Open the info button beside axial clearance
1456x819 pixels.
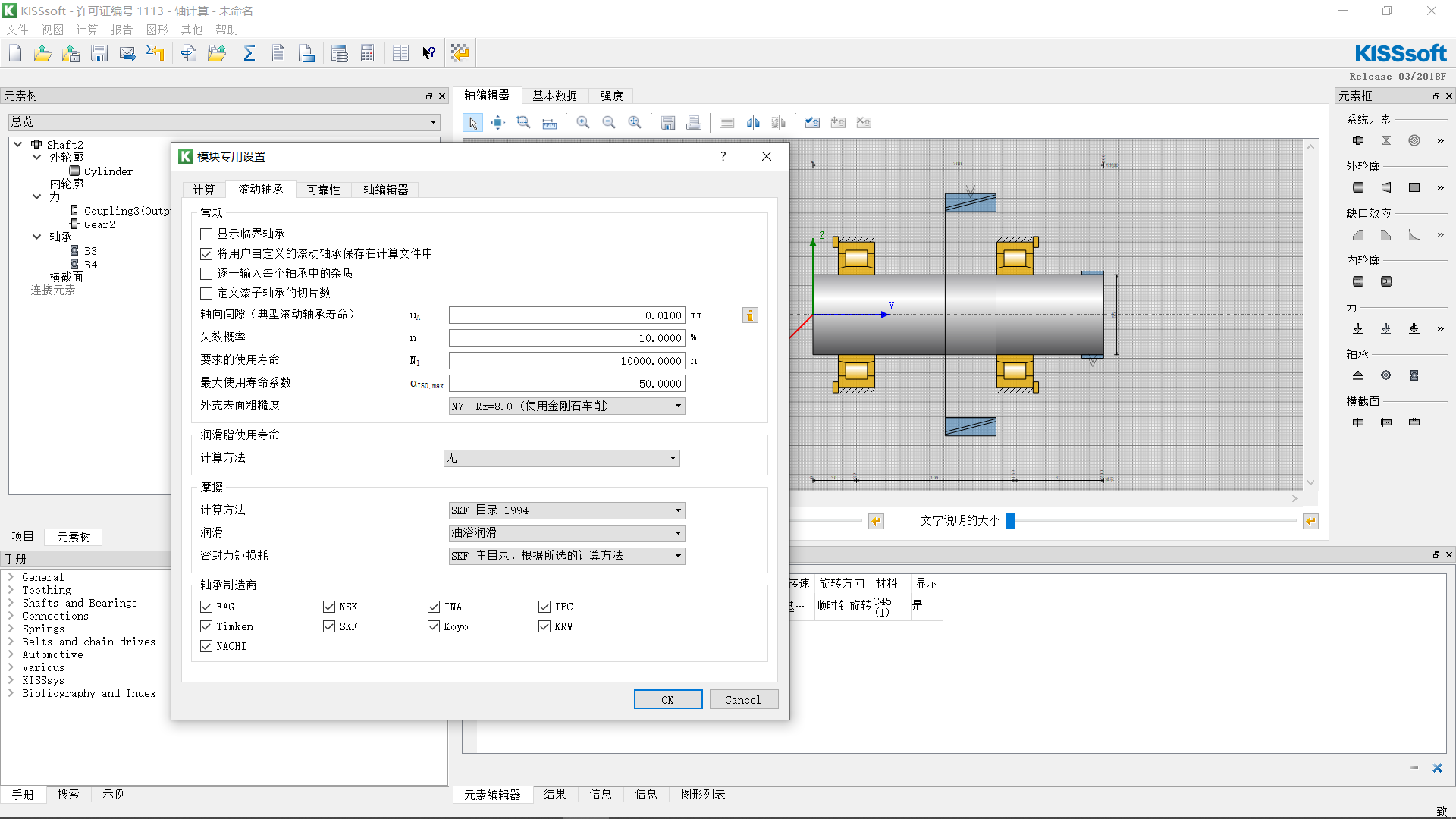pyautogui.click(x=750, y=315)
